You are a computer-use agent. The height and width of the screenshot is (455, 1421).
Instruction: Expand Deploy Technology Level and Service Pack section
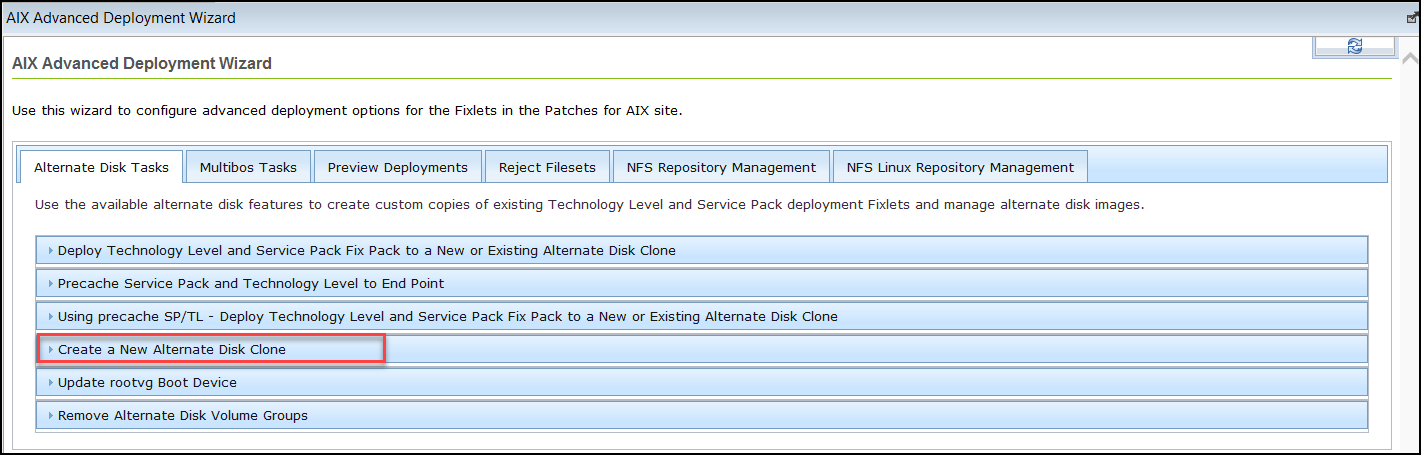(702, 250)
